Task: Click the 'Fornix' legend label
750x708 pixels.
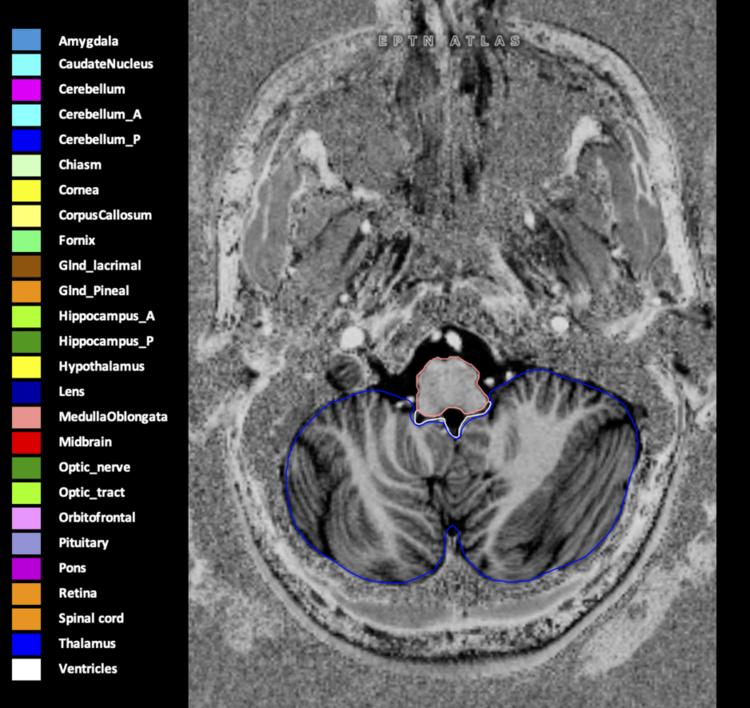Action: (x=77, y=240)
